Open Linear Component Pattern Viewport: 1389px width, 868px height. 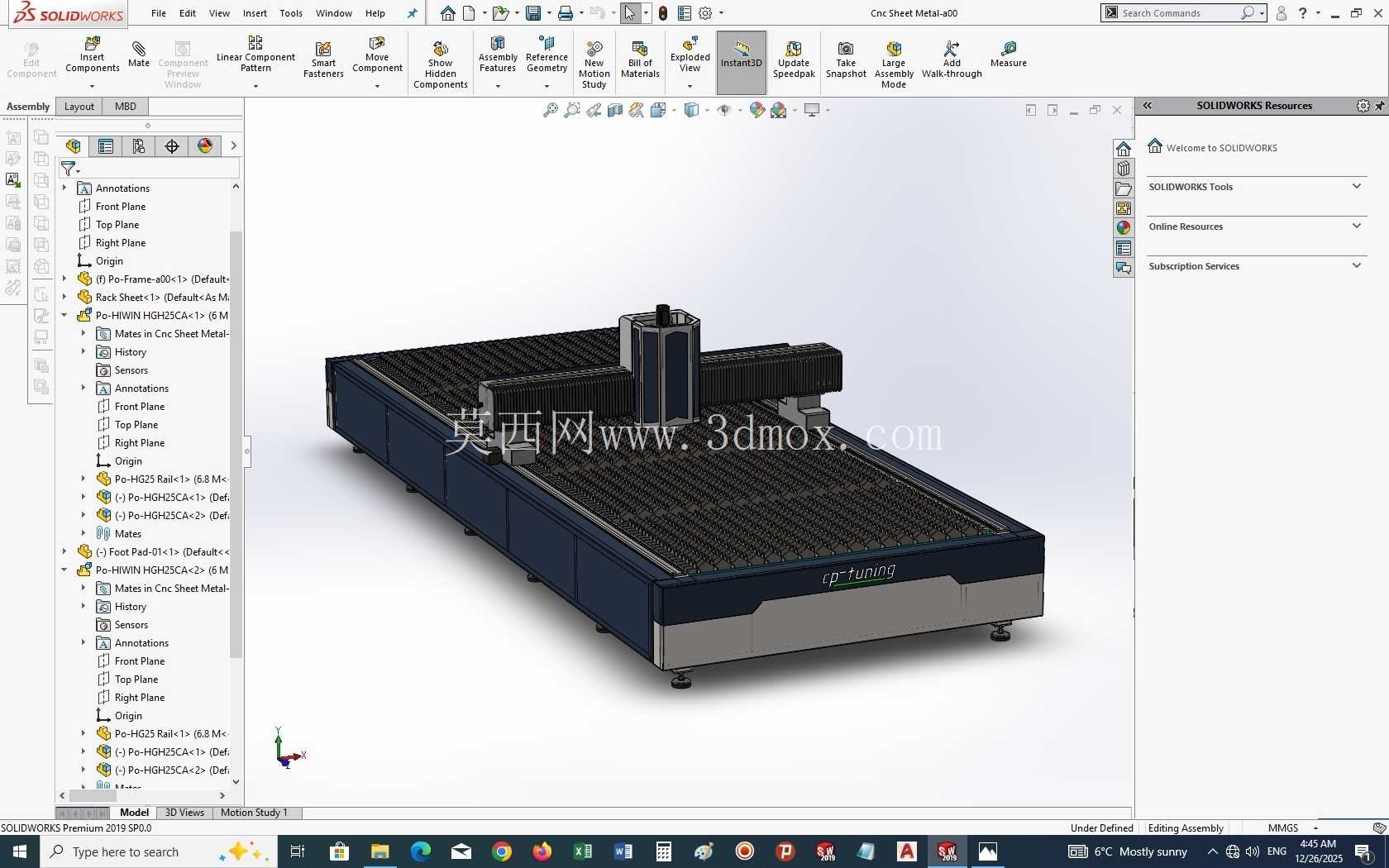click(x=255, y=55)
